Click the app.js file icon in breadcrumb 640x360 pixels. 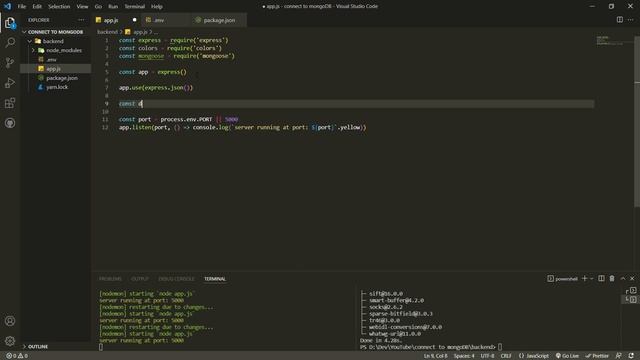coord(128,31)
